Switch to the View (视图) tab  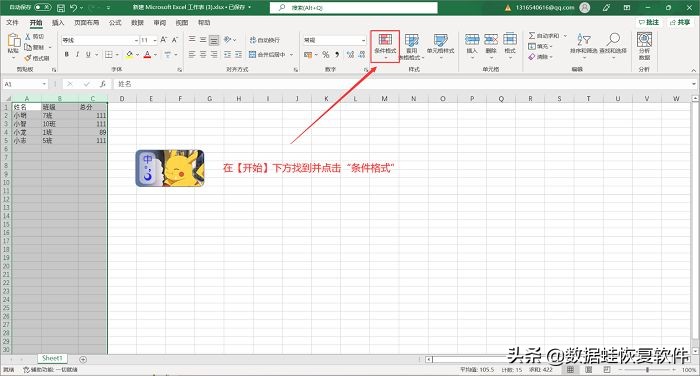pos(182,22)
